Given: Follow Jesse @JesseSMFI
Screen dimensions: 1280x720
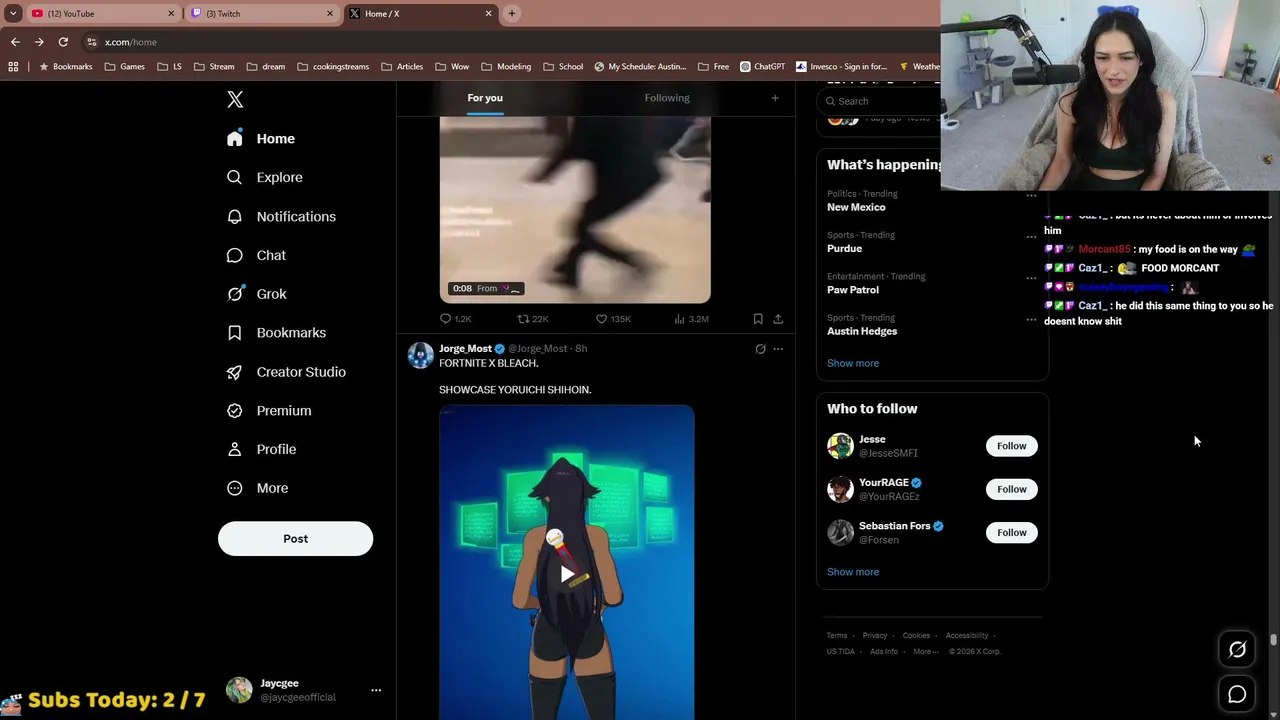Looking at the screenshot, I should point(1011,446).
